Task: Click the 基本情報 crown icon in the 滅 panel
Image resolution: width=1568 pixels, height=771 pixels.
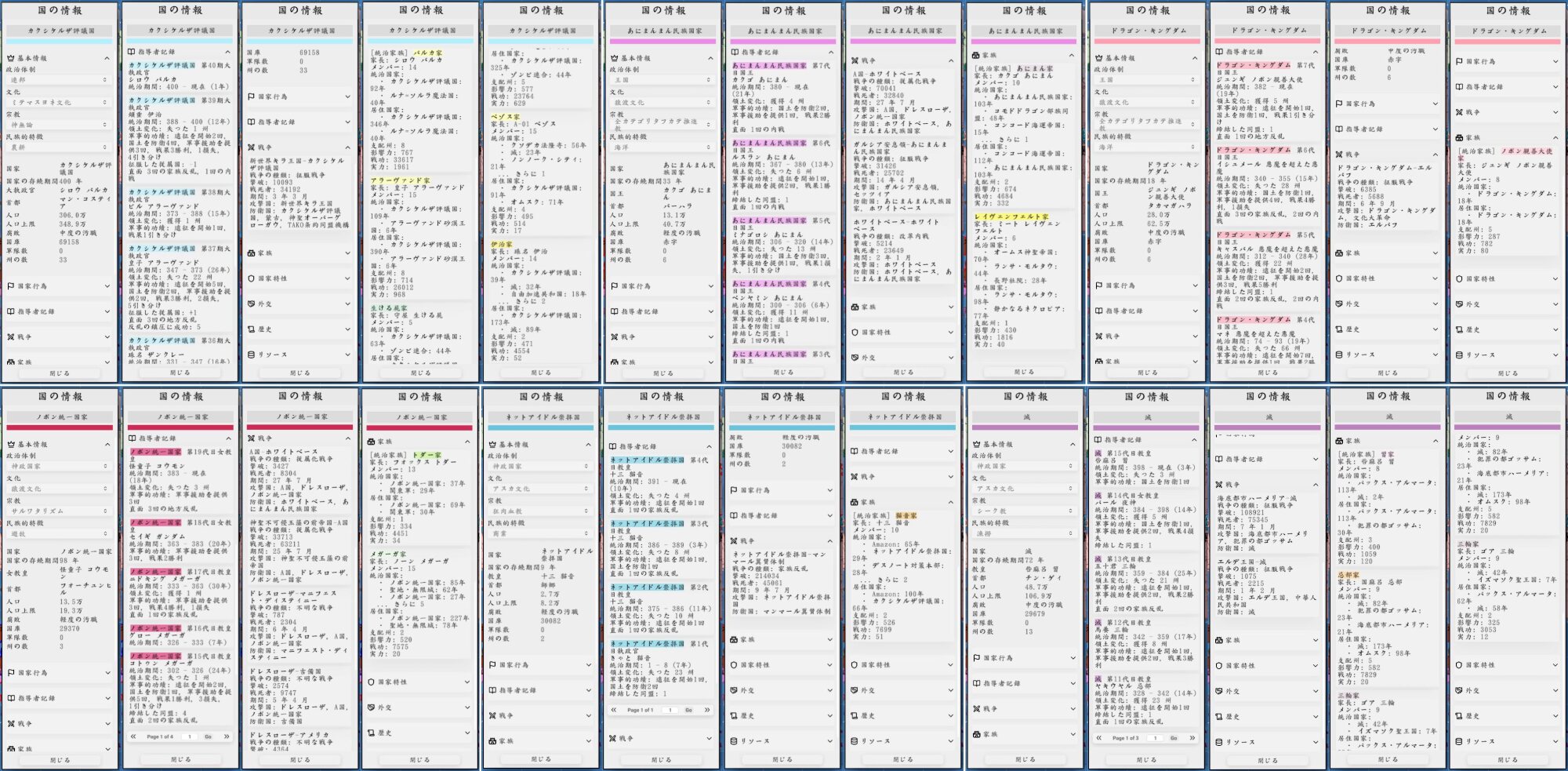Action: [x=977, y=444]
